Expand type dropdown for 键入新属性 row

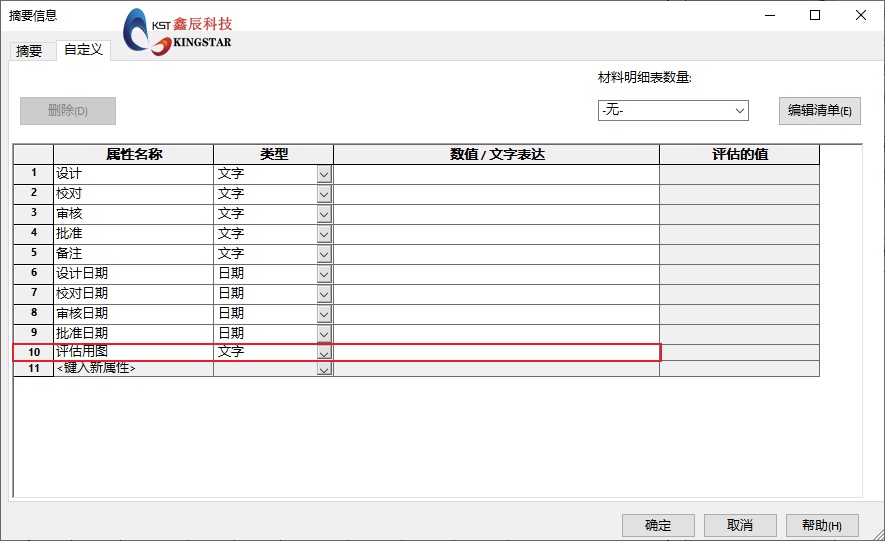click(x=324, y=370)
